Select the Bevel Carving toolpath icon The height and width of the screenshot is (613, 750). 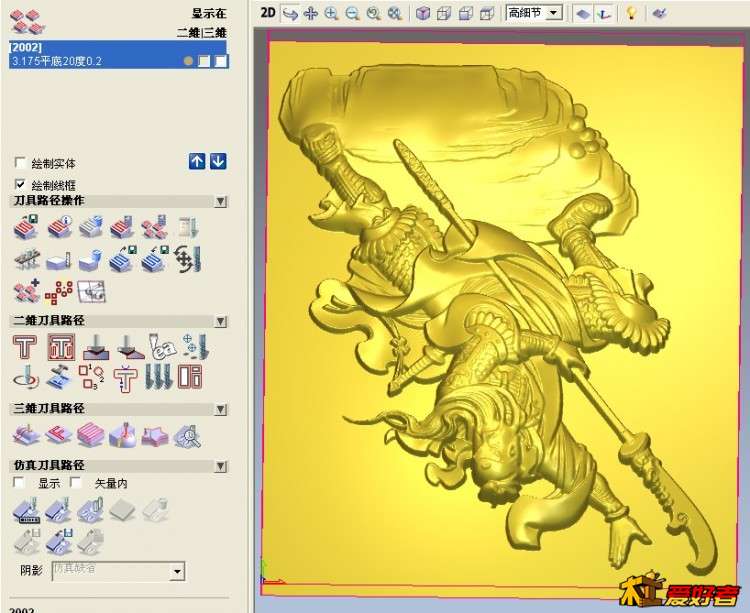click(130, 347)
